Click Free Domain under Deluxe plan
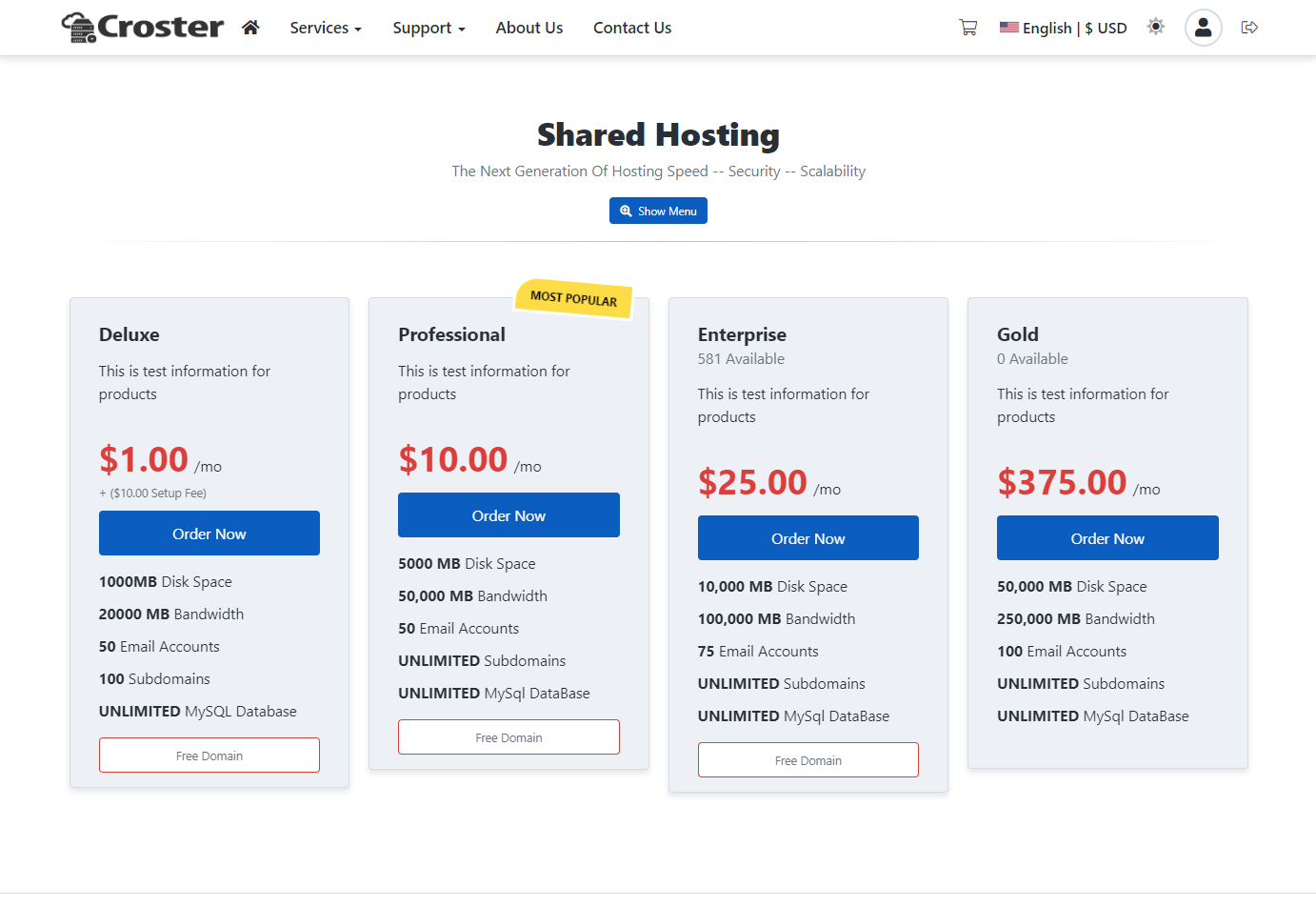1316x907 pixels. (209, 756)
